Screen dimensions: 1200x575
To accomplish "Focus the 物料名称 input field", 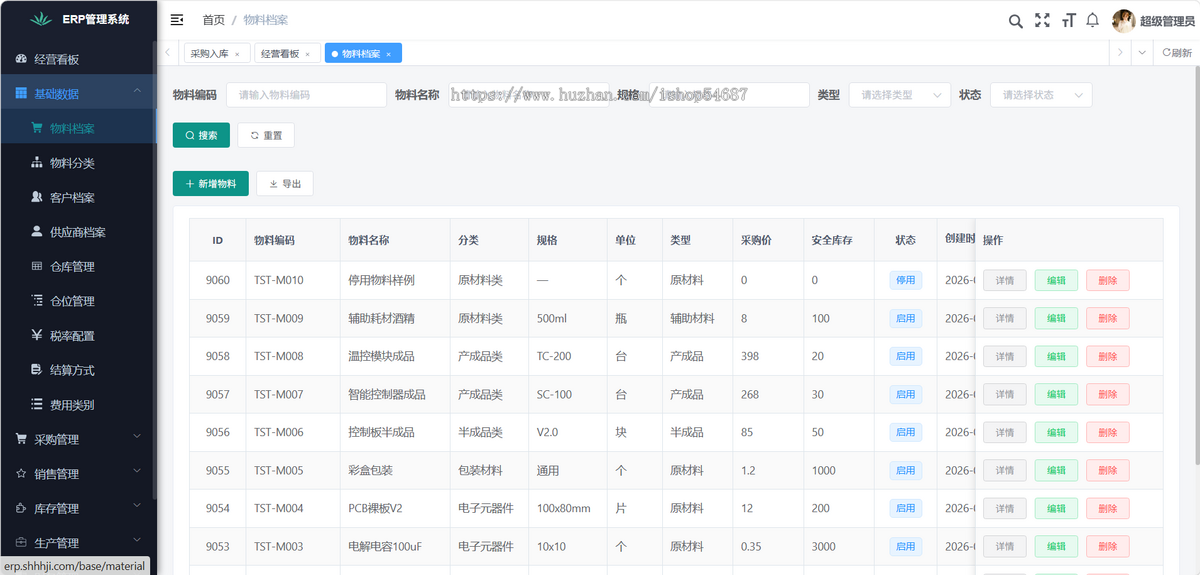I will tap(528, 95).
